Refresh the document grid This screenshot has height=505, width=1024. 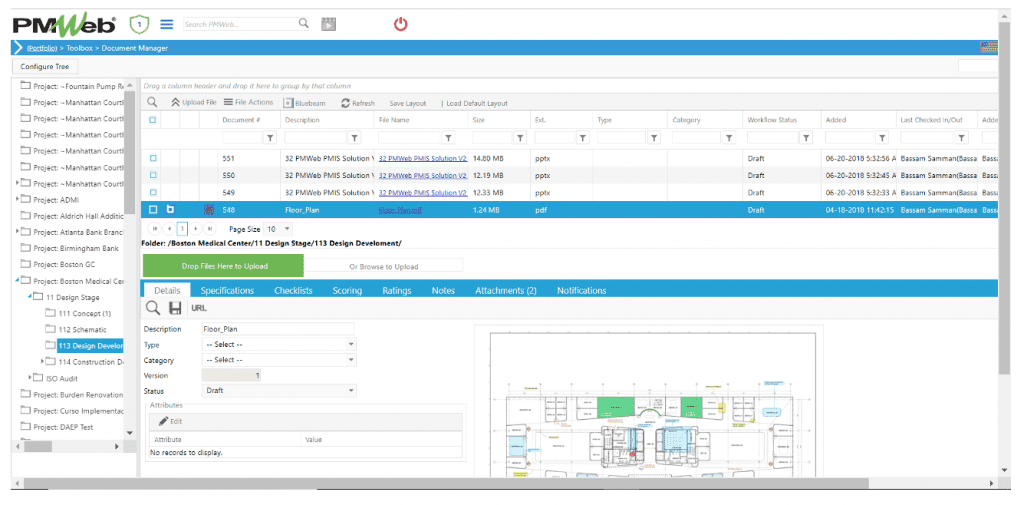point(358,103)
